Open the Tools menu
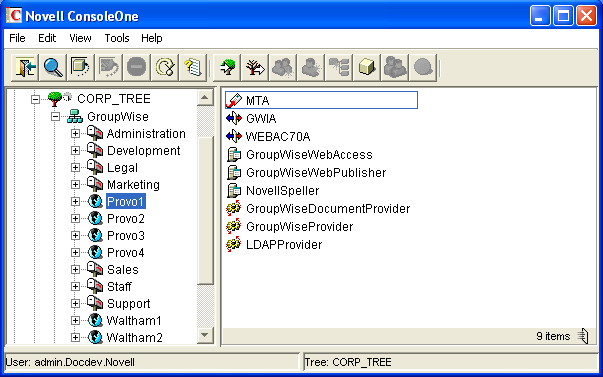This screenshot has width=603, height=377. (x=117, y=38)
